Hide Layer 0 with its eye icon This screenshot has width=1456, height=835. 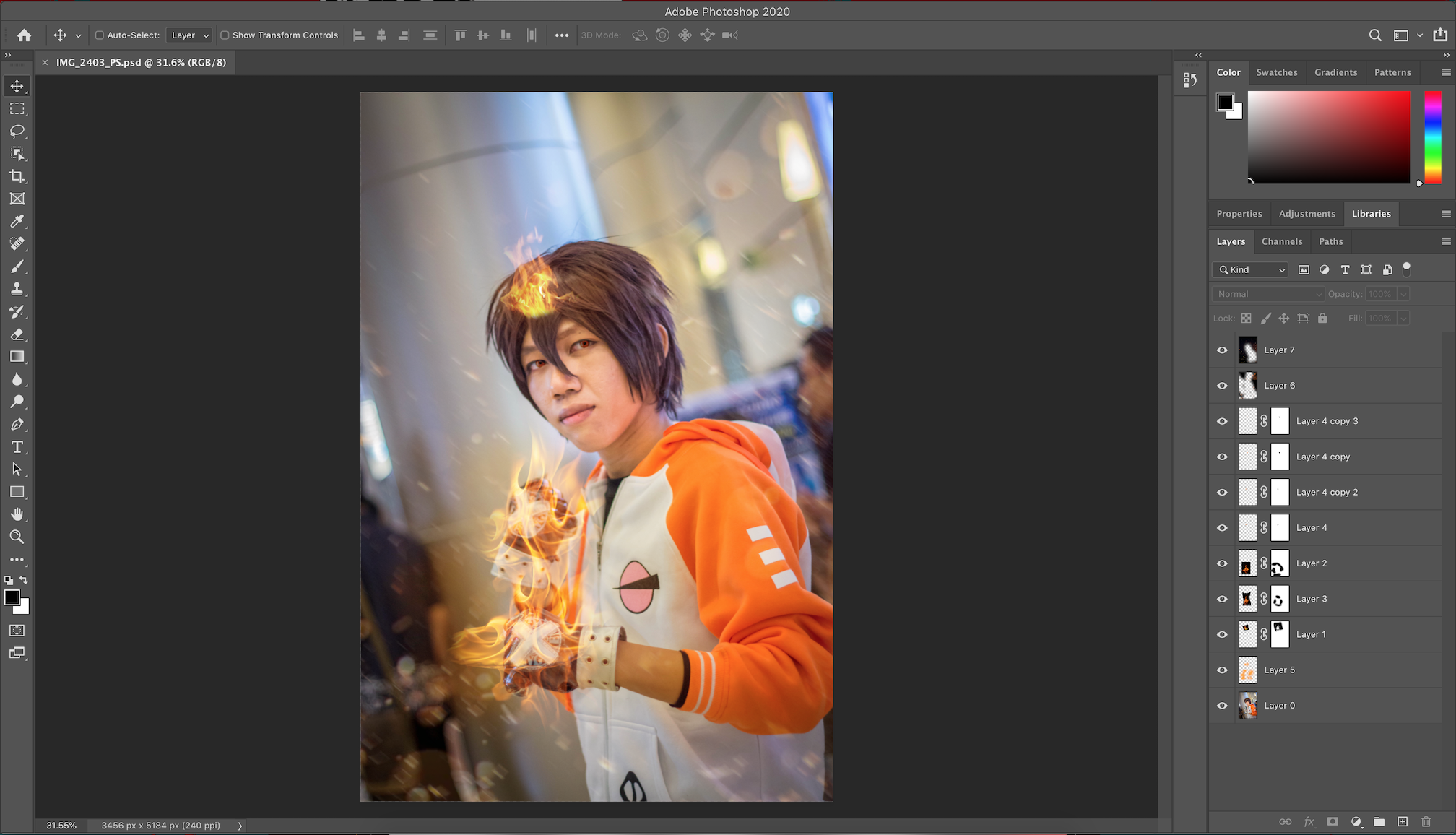click(x=1222, y=706)
